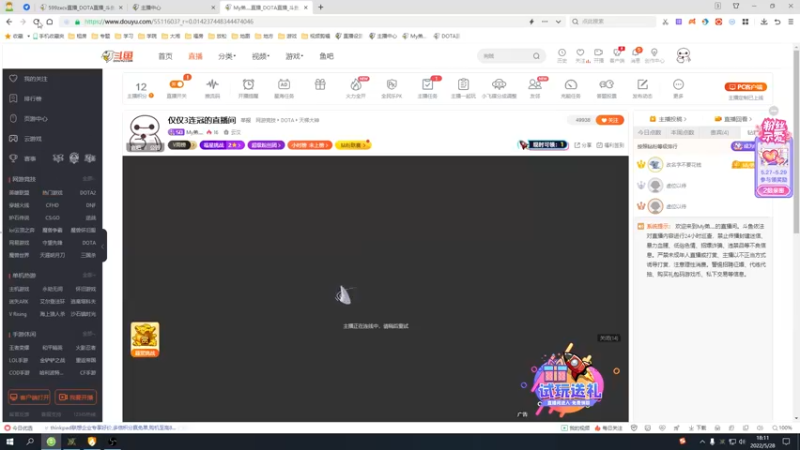This screenshot has width=800, height=450.
Task: Click the user avatar in site header
Action: point(683,56)
